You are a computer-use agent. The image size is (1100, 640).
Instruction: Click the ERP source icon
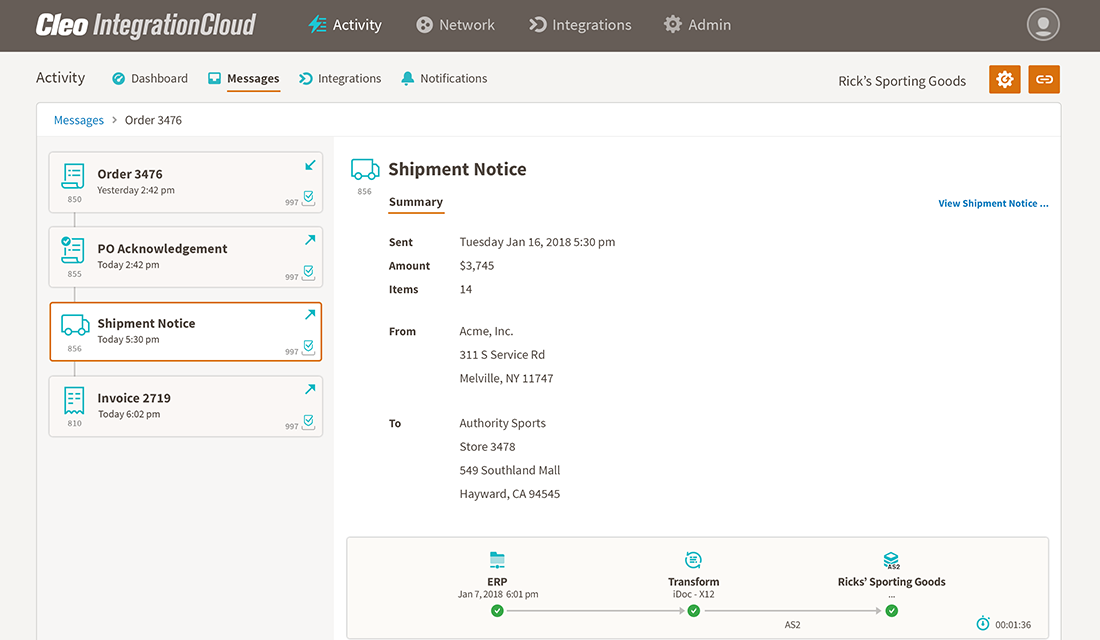tap(497, 560)
